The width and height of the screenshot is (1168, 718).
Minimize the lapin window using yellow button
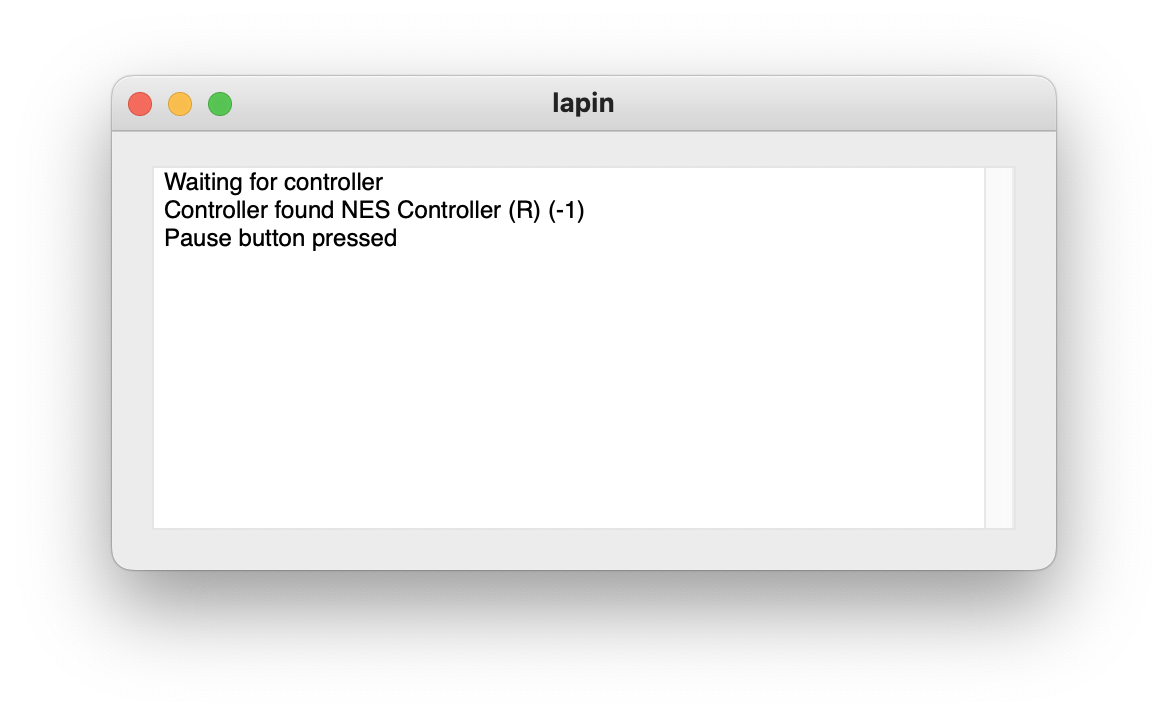coord(180,104)
